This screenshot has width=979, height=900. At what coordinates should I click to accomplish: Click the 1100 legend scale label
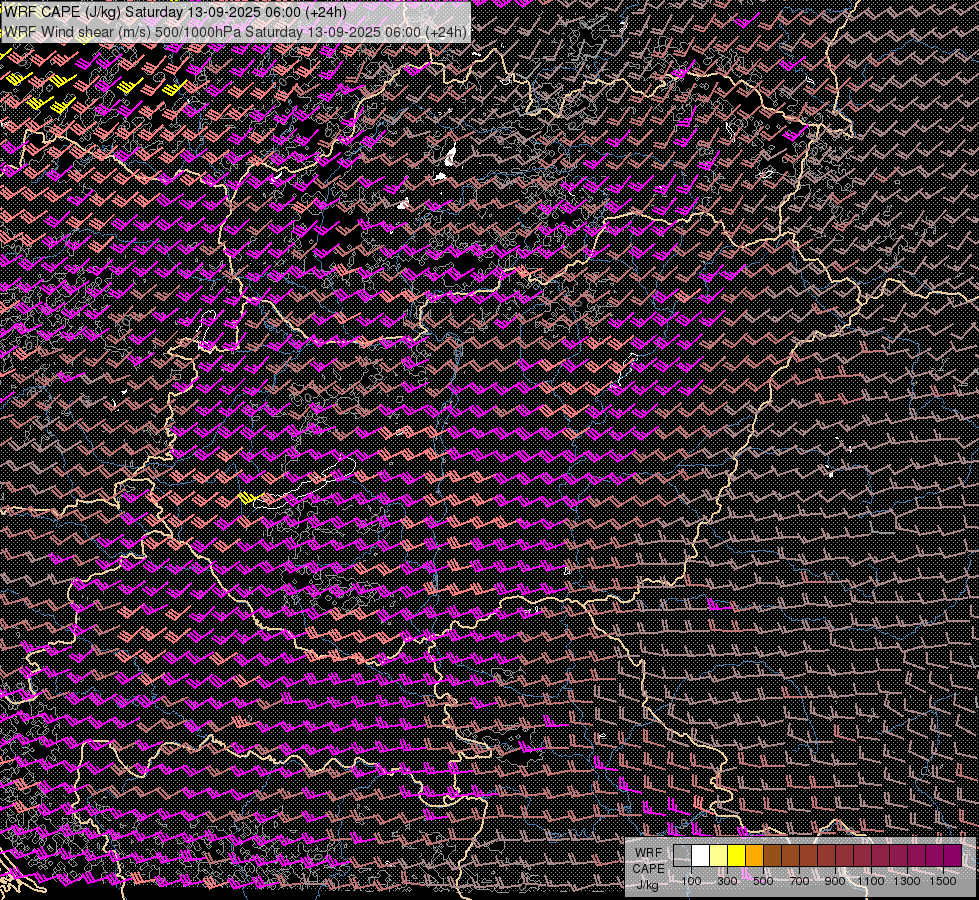tap(871, 881)
